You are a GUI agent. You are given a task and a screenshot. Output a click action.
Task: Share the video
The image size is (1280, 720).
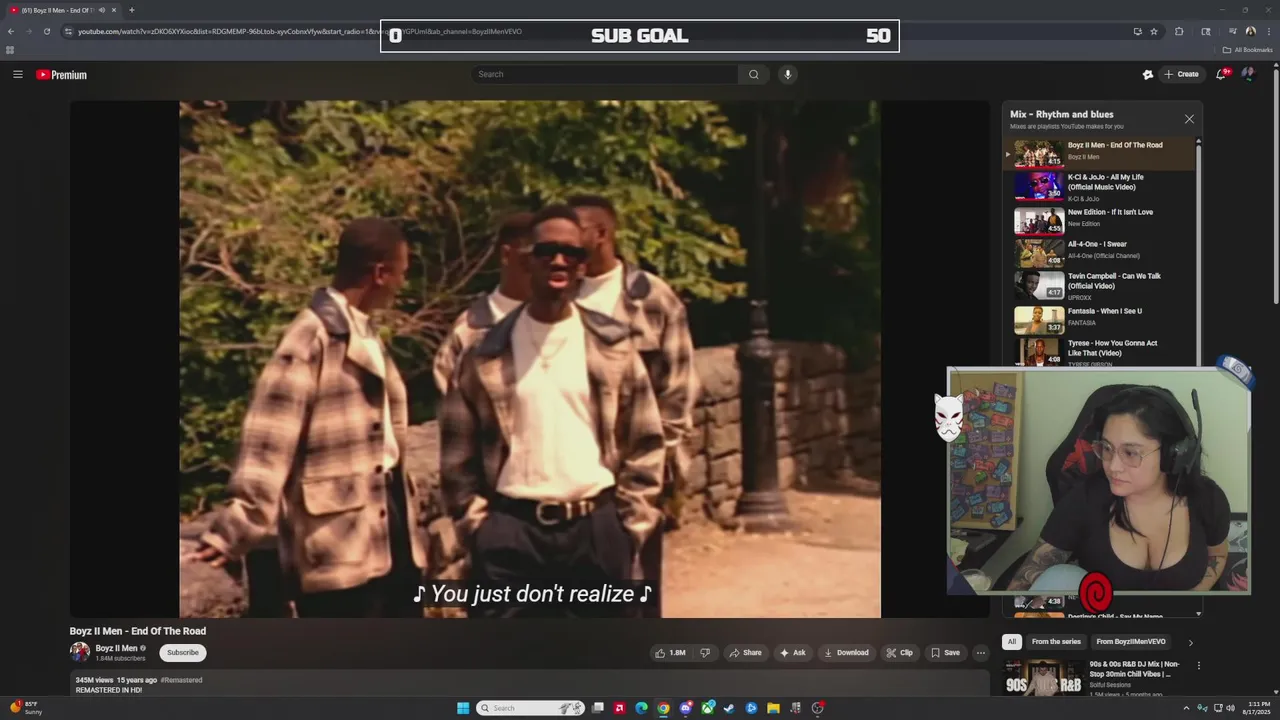tap(745, 653)
